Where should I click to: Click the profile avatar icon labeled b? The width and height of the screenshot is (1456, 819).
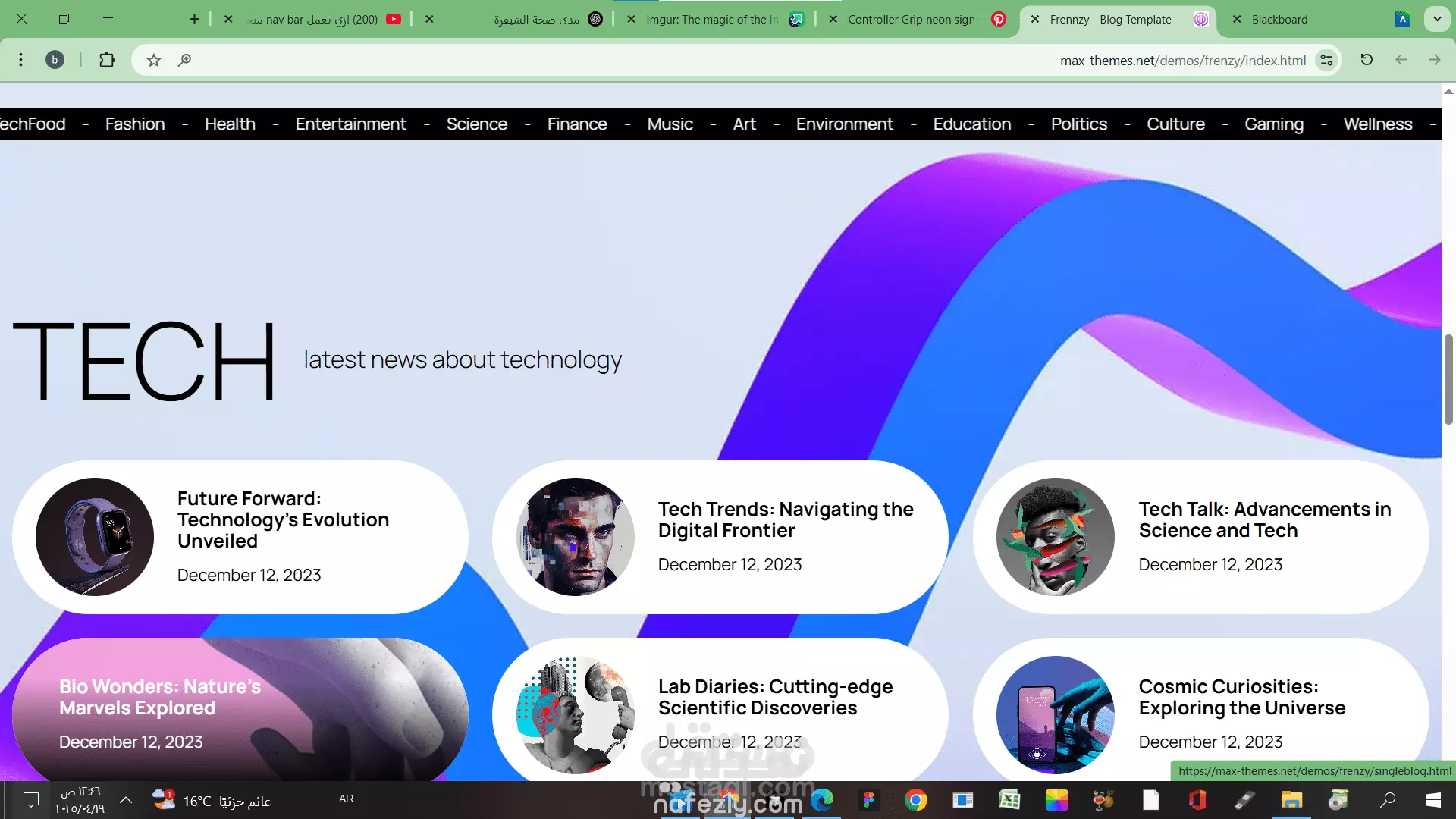click(x=55, y=60)
